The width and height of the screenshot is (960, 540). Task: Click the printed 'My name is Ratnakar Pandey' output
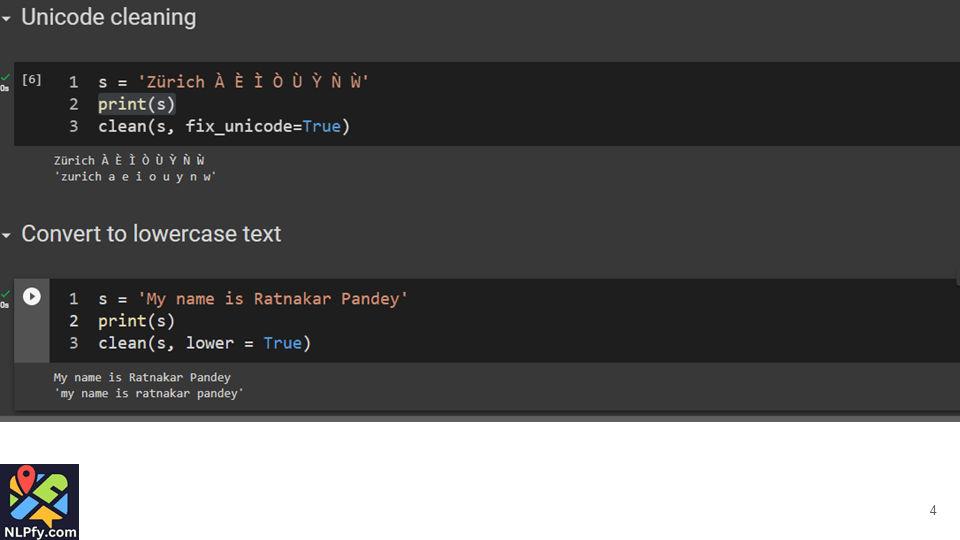tap(142, 377)
